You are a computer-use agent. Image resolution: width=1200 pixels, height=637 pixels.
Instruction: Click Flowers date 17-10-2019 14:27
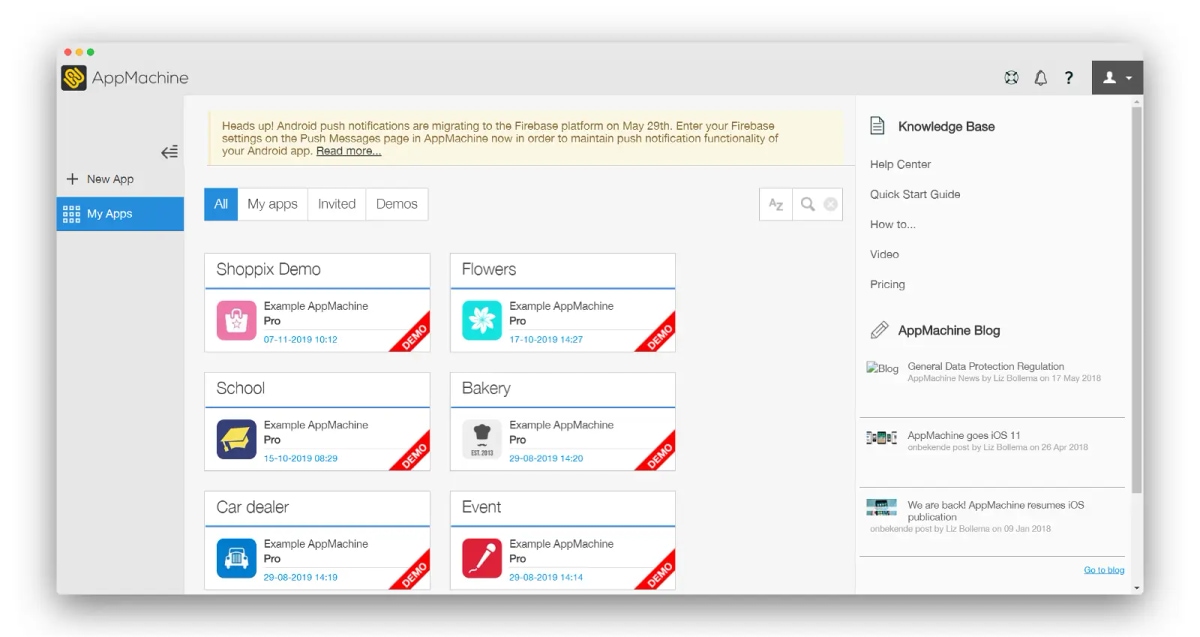coord(546,340)
